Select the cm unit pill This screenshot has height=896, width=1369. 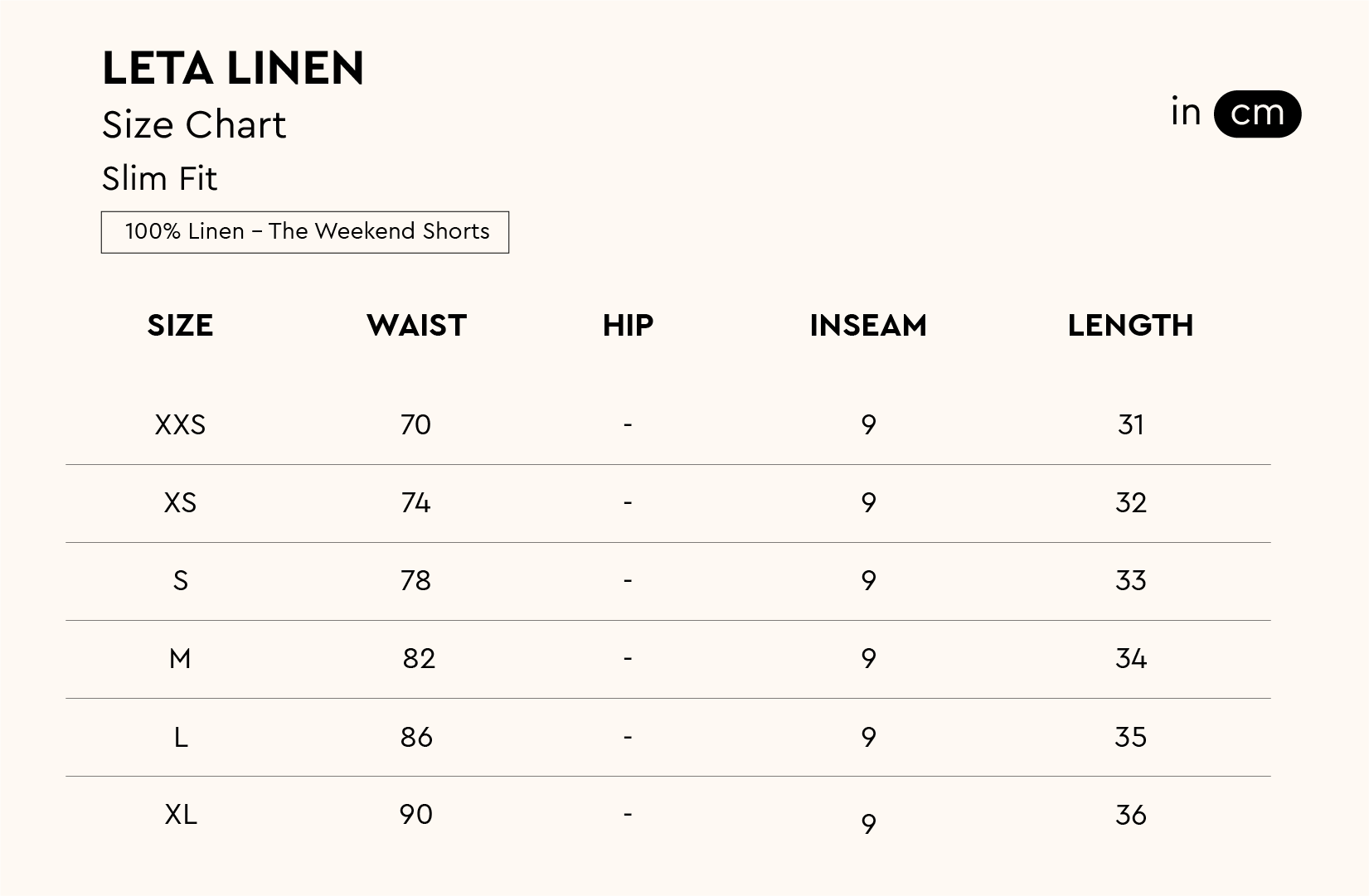(x=1257, y=114)
